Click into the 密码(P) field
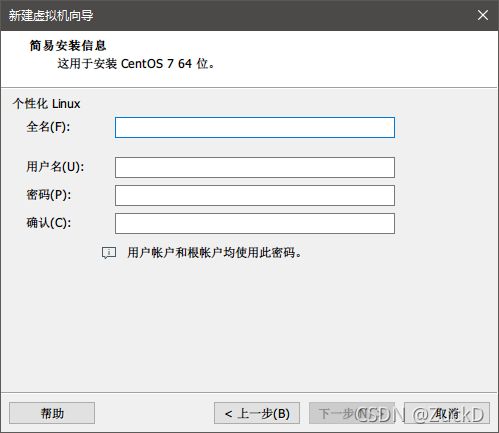This screenshot has height=433, width=499. 255,195
